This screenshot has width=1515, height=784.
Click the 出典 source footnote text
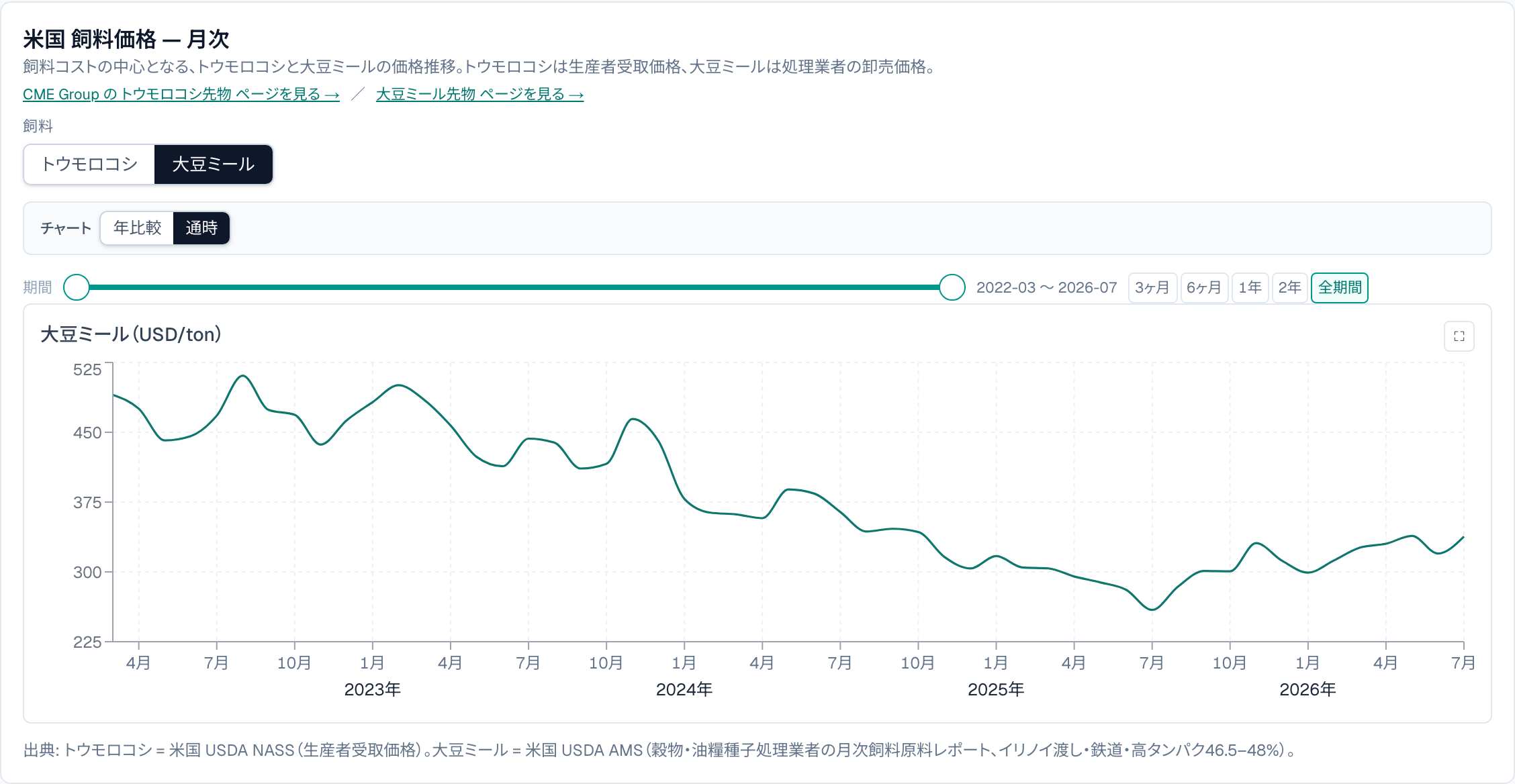coord(659,750)
